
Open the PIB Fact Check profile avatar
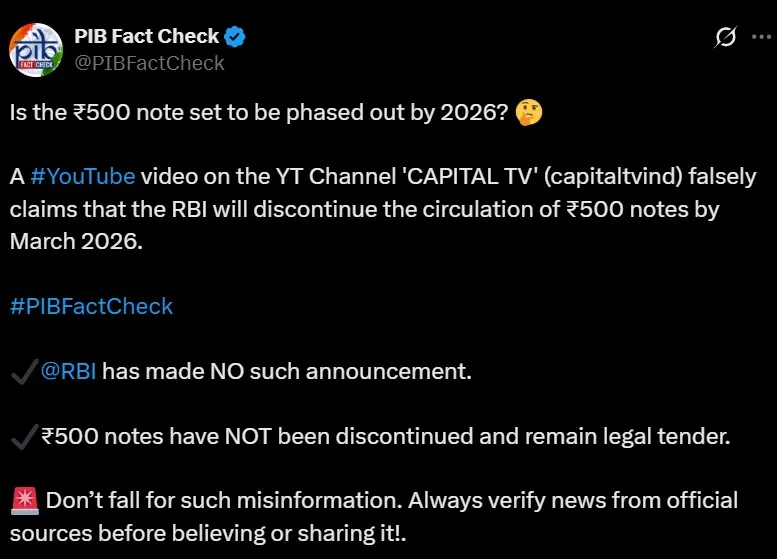37,49
